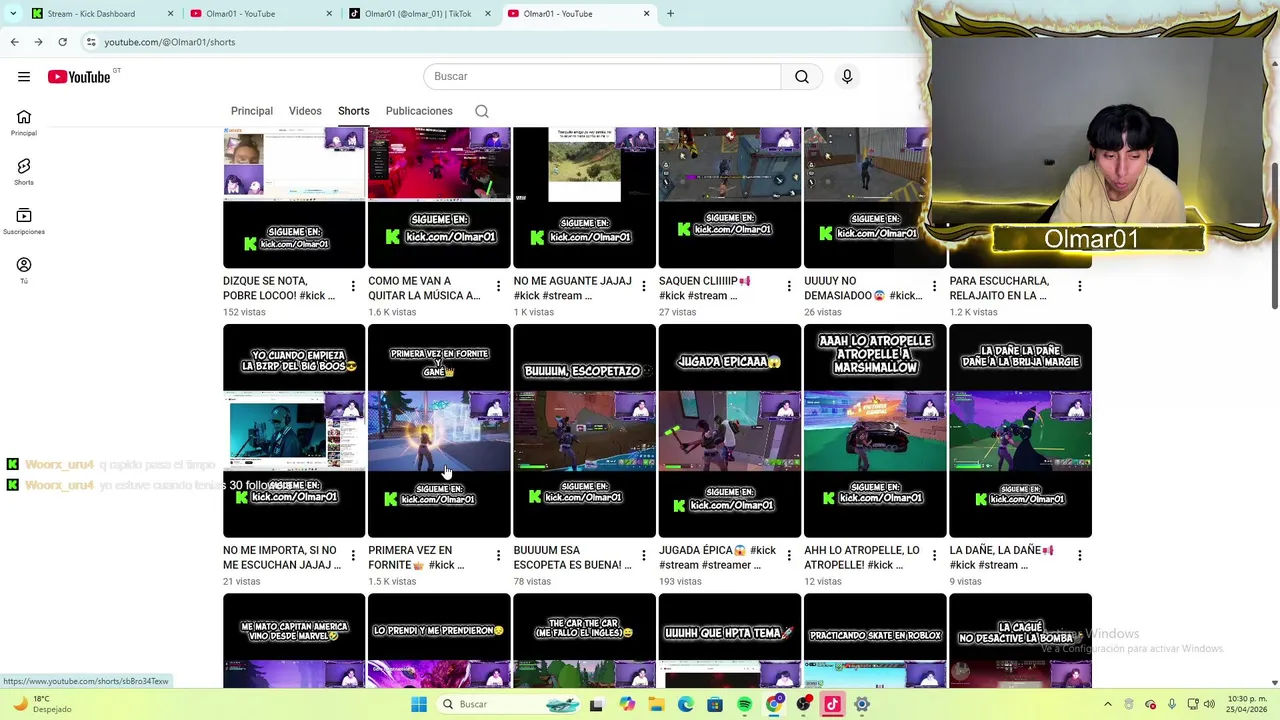Open Spotify from the taskbar
The width and height of the screenshot is (1280, 720).
[744, 704]
